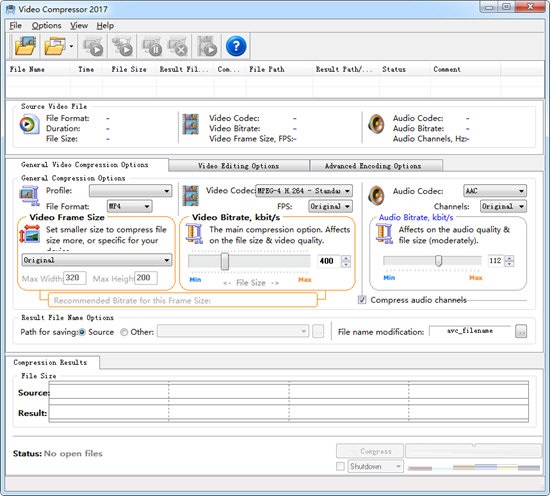Click video bitrate spinner arrows

click(346, 261)
